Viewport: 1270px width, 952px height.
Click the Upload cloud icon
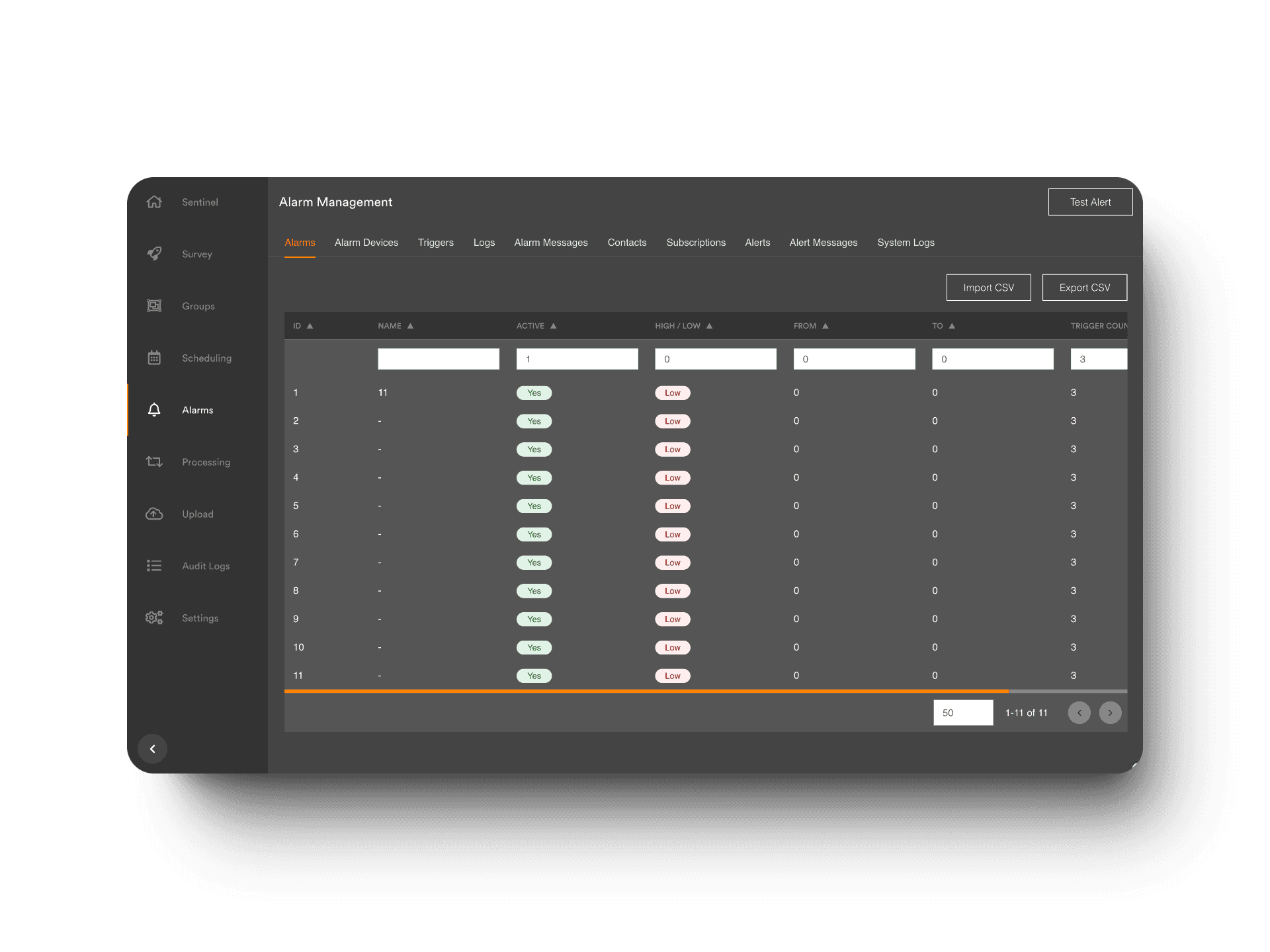coord(153,513)
